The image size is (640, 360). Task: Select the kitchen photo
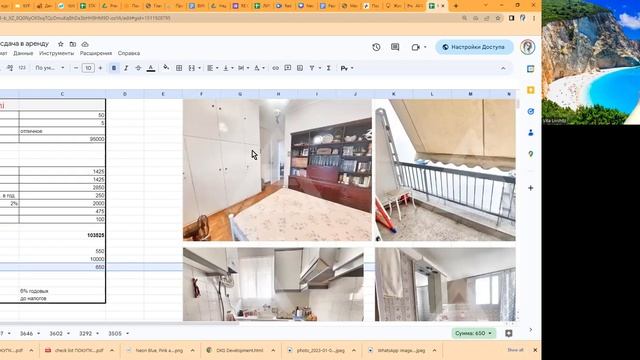(x=273, y=284)
